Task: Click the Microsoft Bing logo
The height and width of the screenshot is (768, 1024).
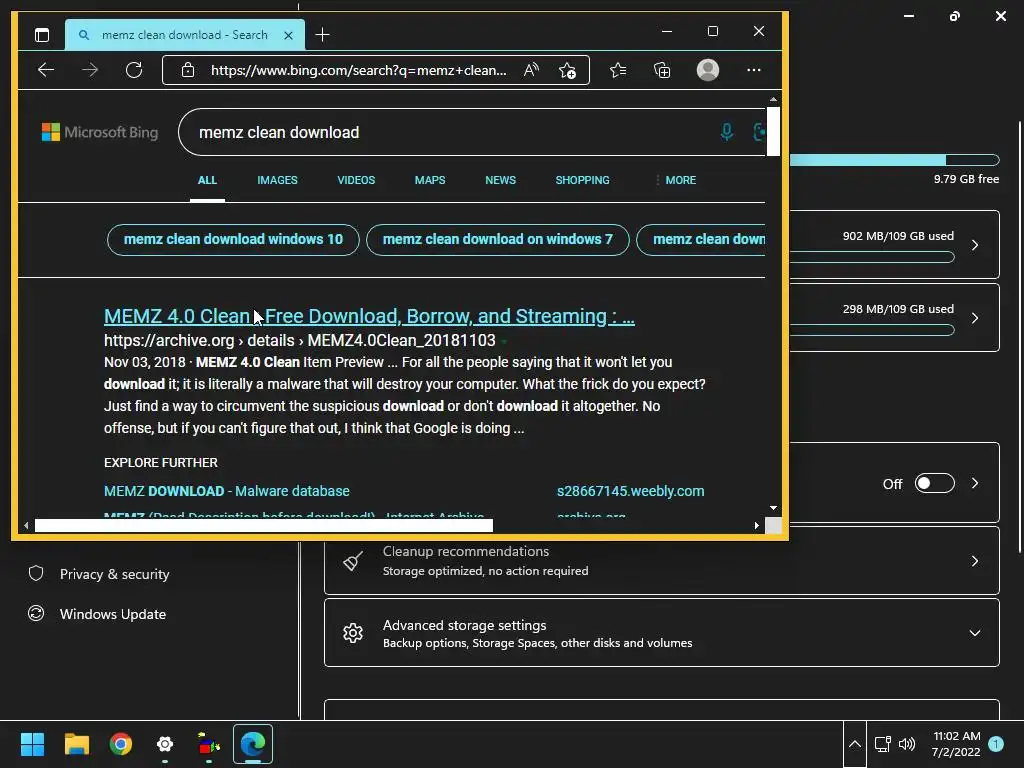Action: 100,132
